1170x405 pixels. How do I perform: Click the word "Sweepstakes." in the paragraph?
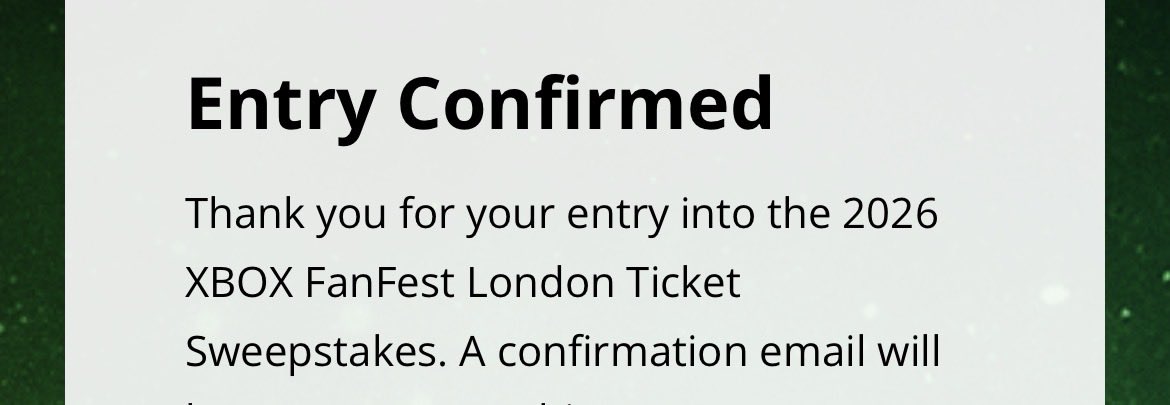pyautogui.click(x=316, y=354)
